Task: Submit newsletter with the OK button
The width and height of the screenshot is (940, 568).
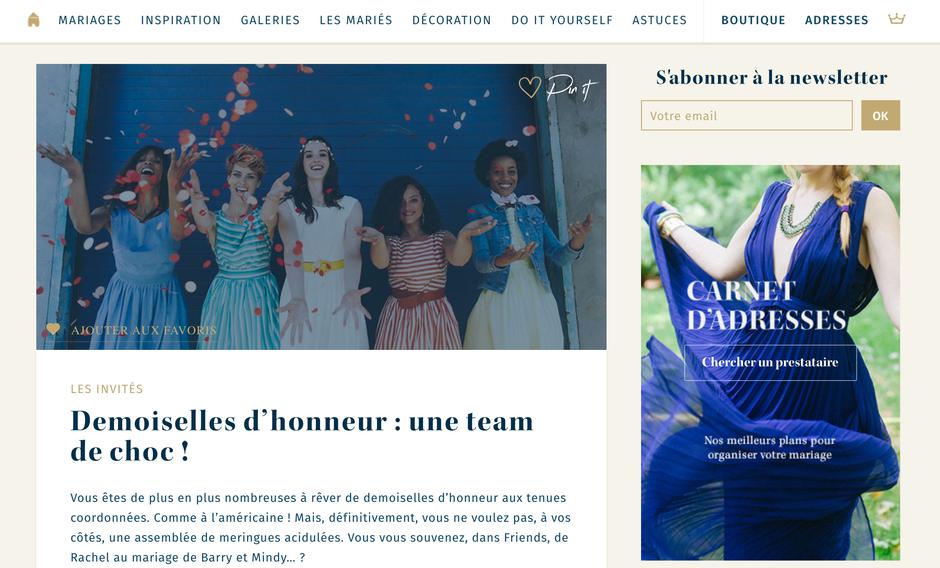Action: pyautogui.click(x=881, y=116)
